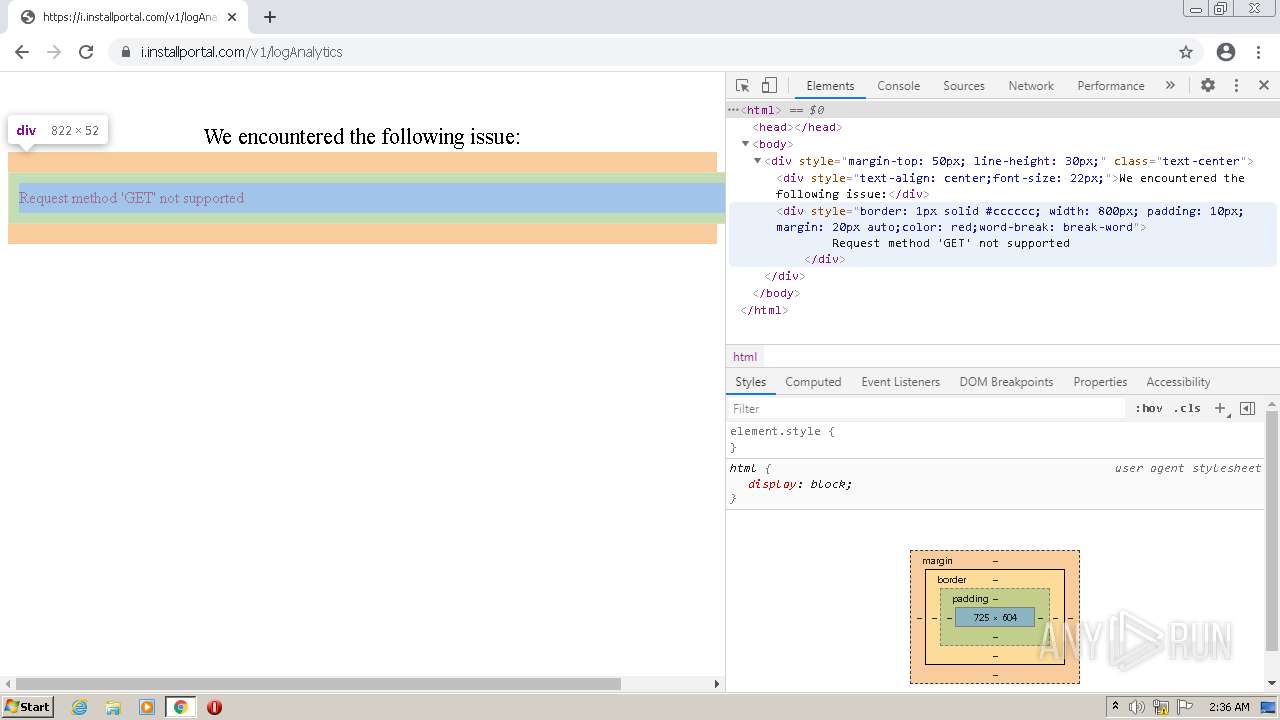1280x720 pixels.
Task: Collapse the body element node
Action: tap(745, 144)
